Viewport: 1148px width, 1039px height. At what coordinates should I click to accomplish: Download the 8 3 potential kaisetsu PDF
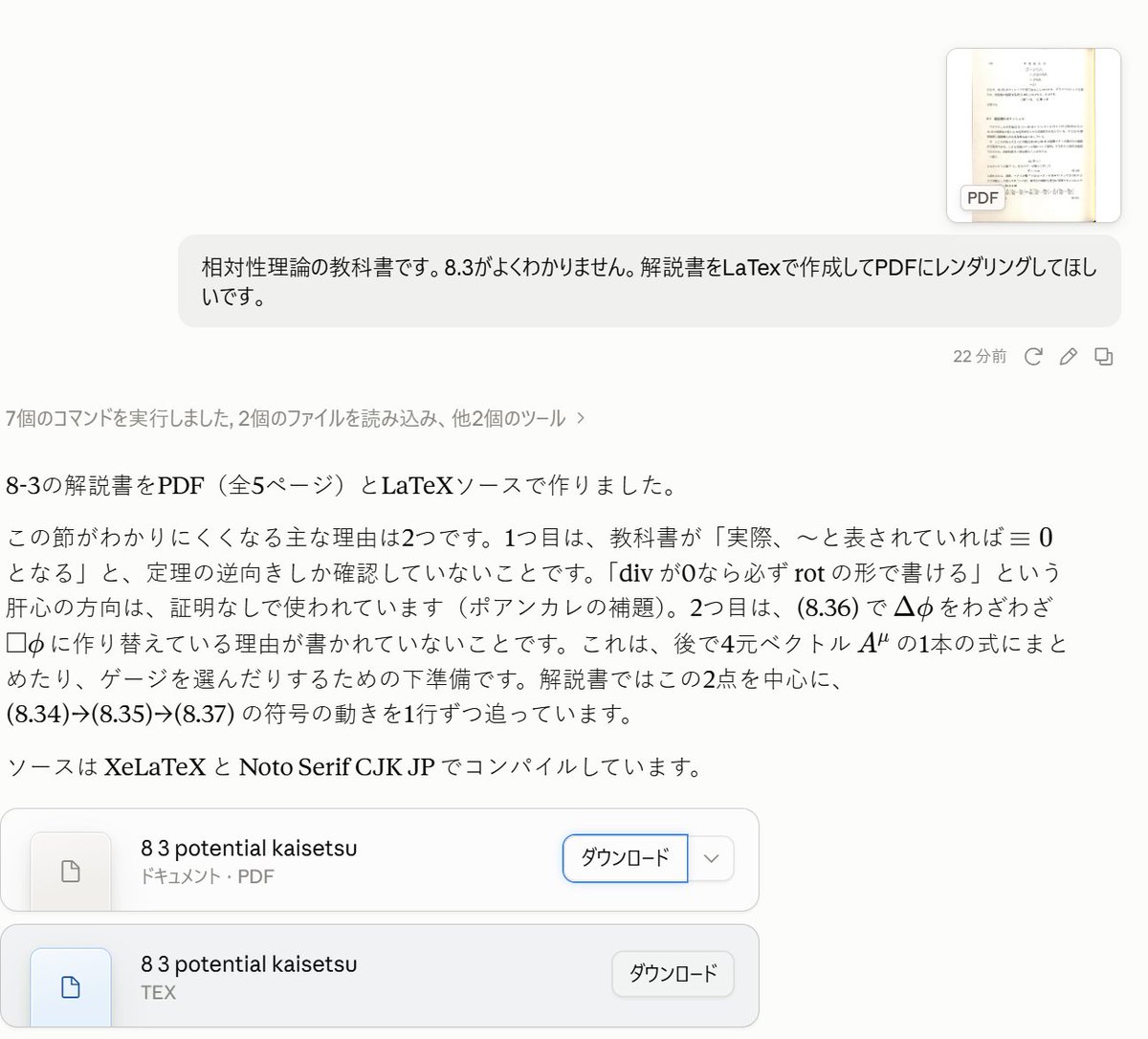625,858
